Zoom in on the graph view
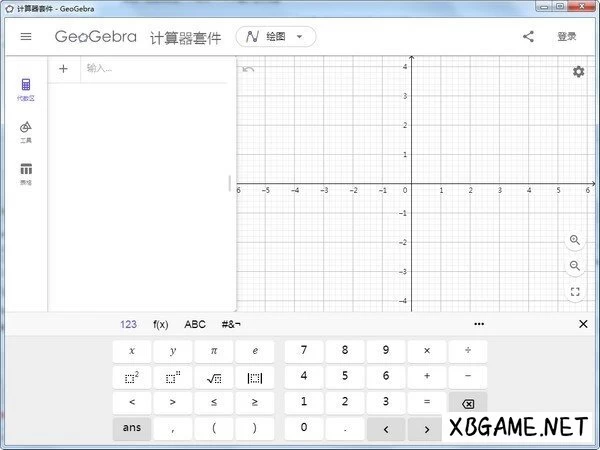This screenshot has height=450, width=600. coord(575,240)
